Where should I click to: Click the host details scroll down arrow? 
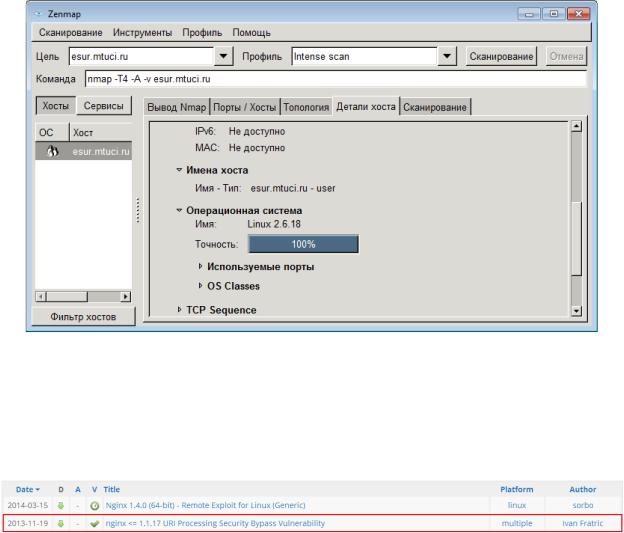tap(576, 310)
